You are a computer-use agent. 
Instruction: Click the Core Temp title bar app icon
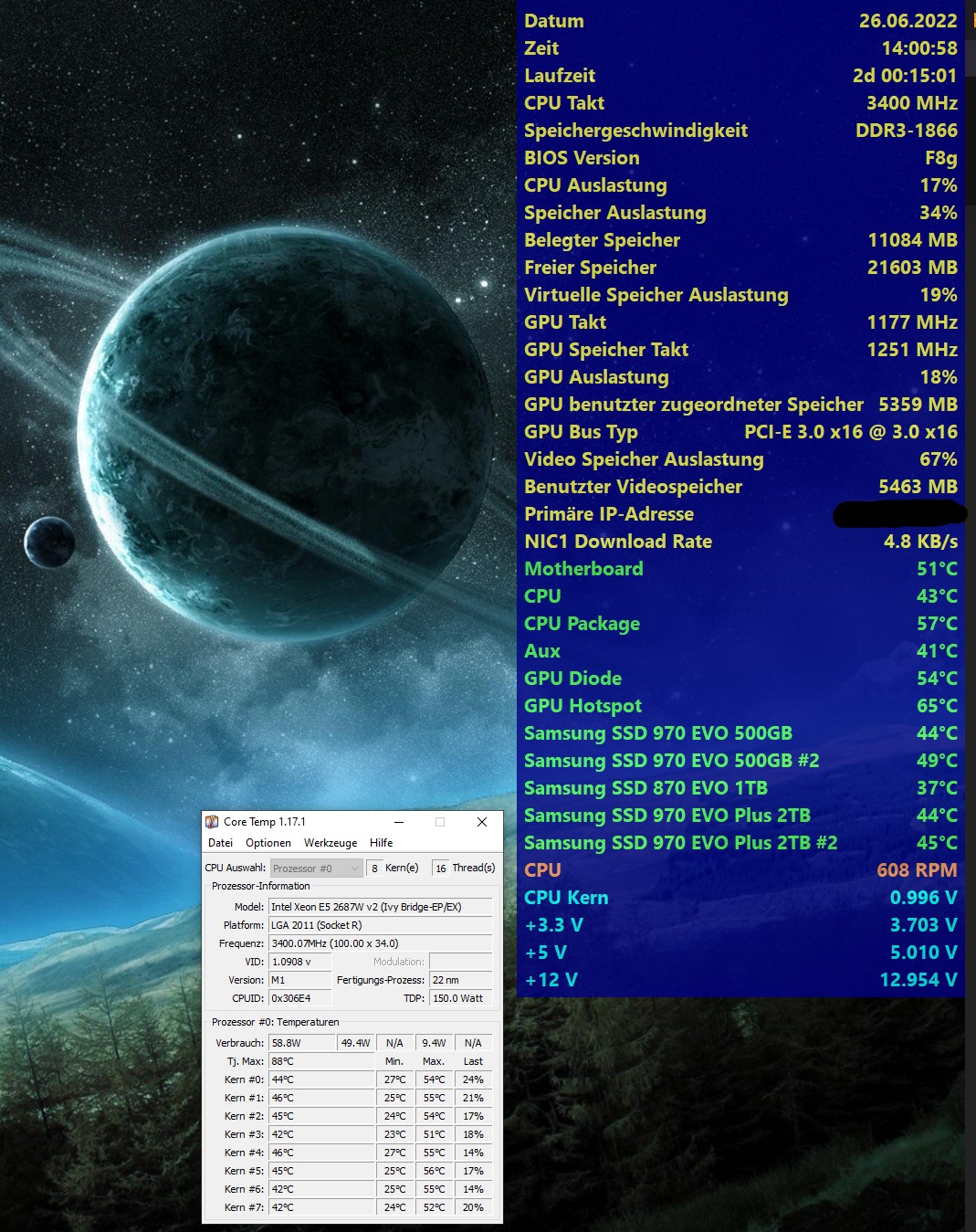point(212,822)
